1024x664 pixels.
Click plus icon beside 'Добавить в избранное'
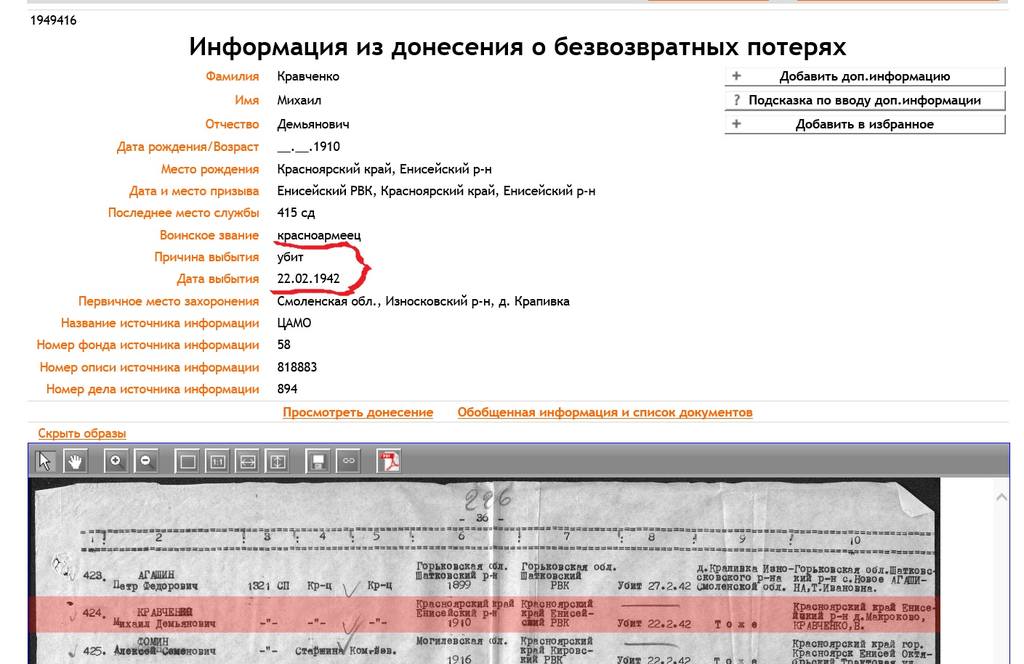(737, 123)
